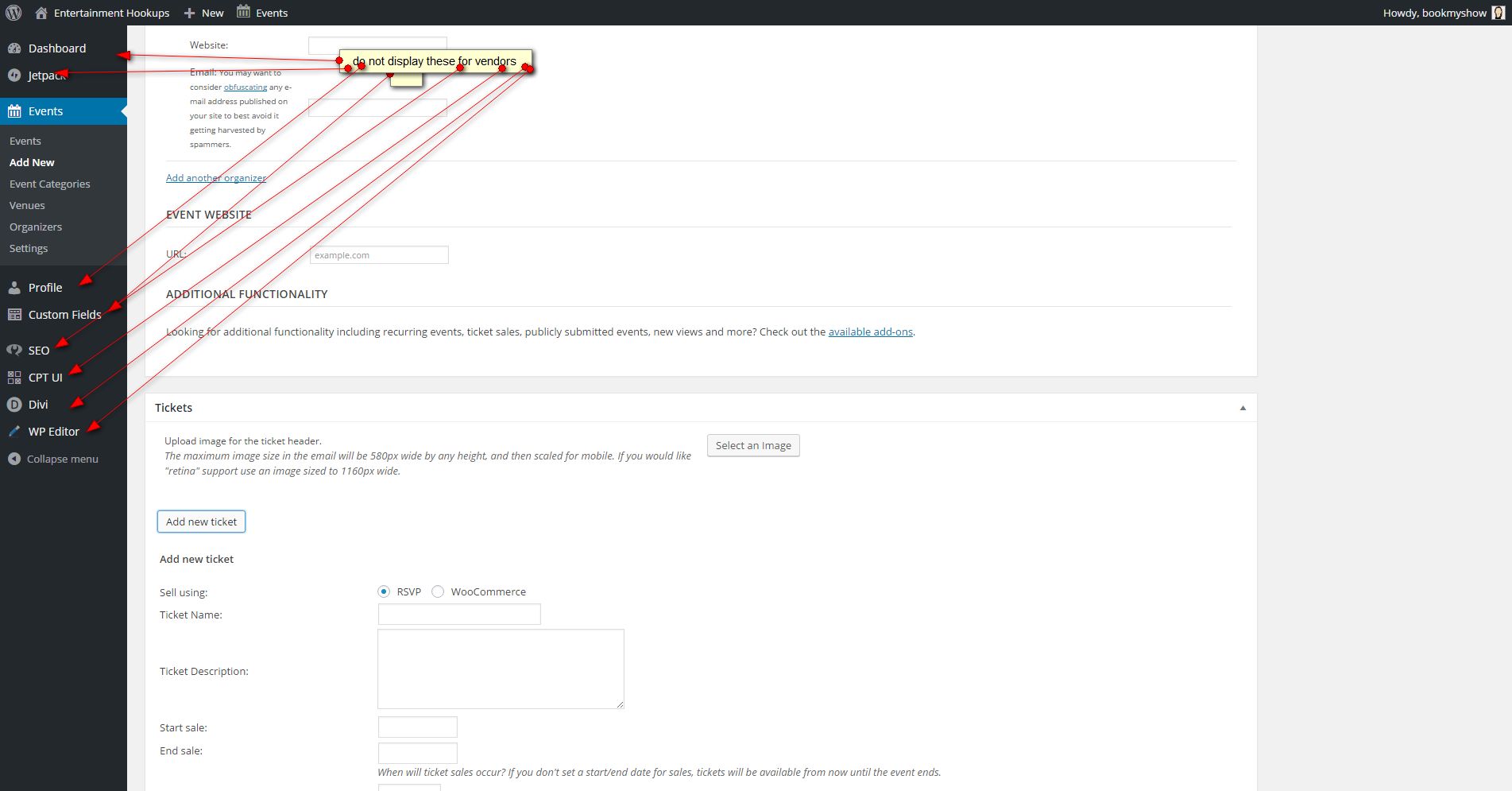Screen dimensions: 1512x791
Task: Click the Events label in the admin bar
Action: tap(272, 13)
